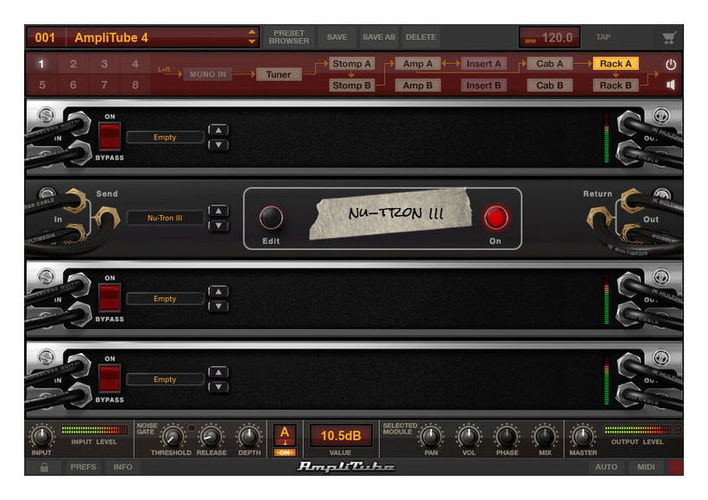Select the Stomp A module
Screen dimensions: 708x500
pos(352,64)
